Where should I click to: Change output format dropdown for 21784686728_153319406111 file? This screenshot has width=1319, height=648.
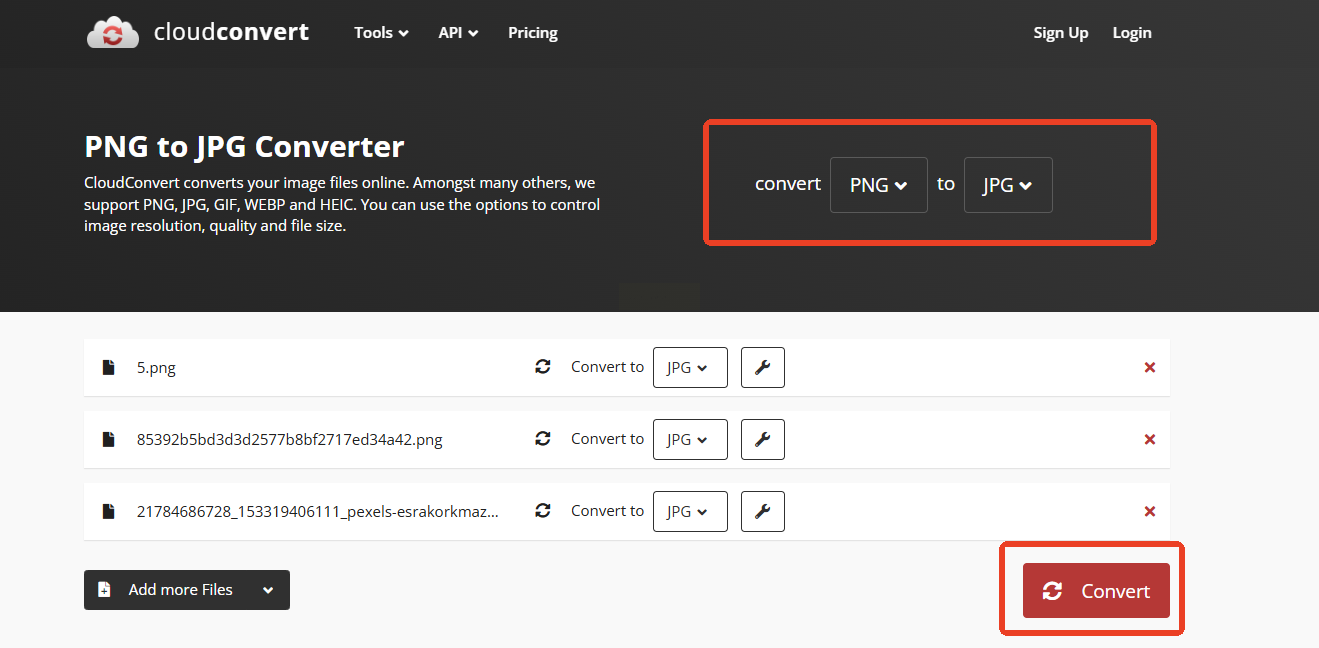coord(690,511)
